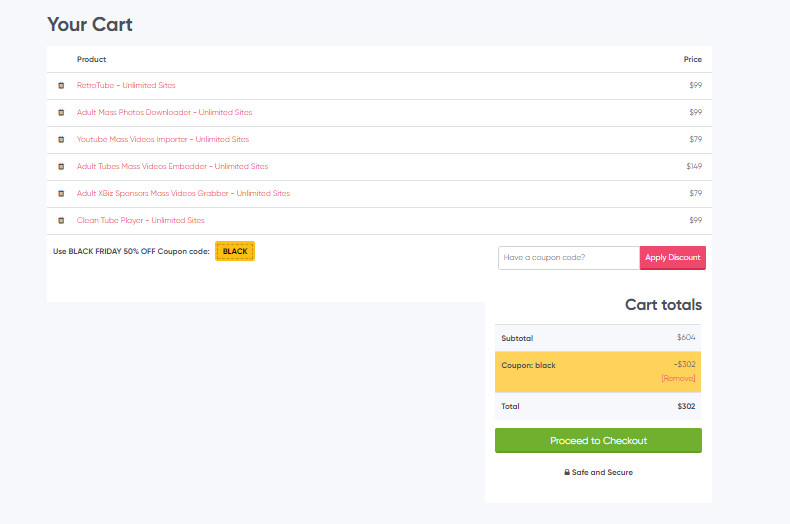Image resolution: width=790 pixels, height=524 pixels.
Task: Click the Subtotal $604 value
Action: pyautogui.click(x=686, y=338)
